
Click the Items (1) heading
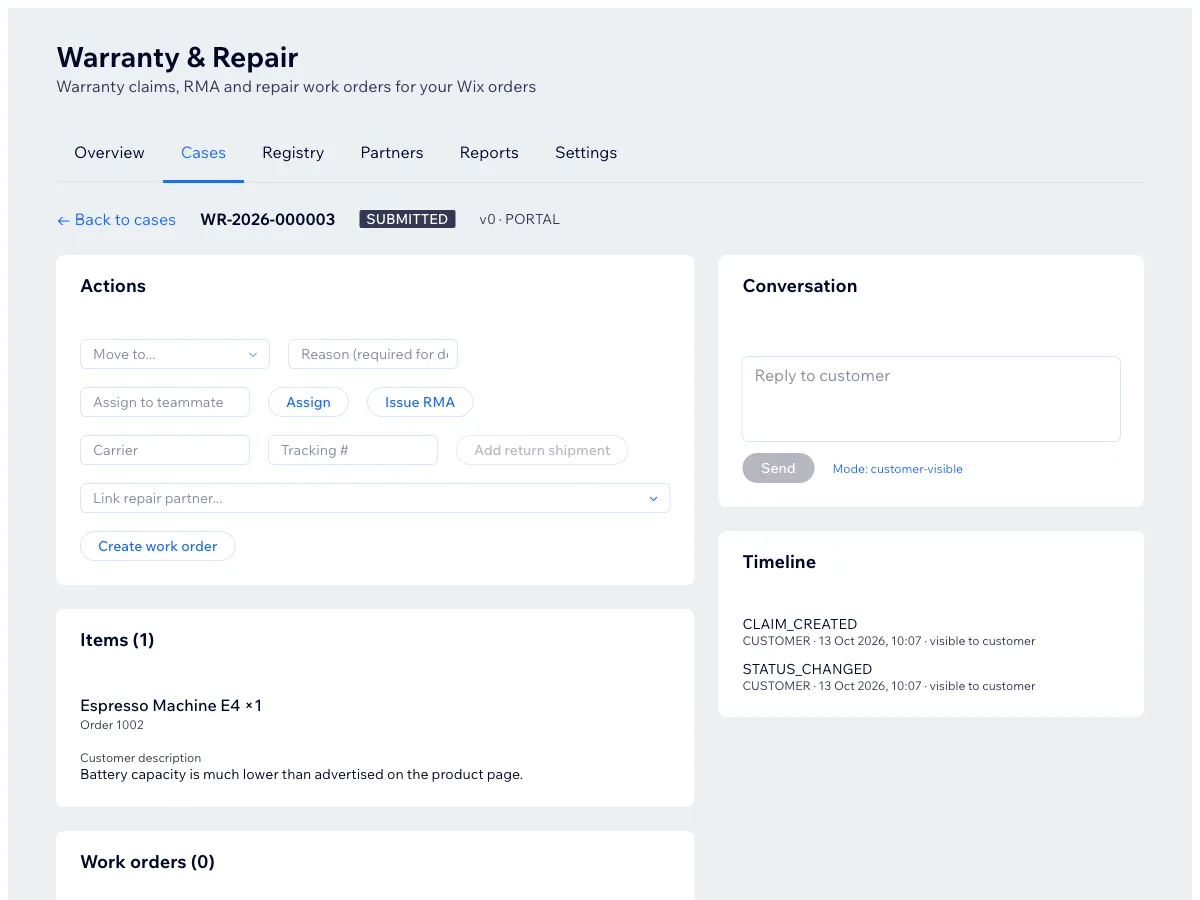coord(117,640)
